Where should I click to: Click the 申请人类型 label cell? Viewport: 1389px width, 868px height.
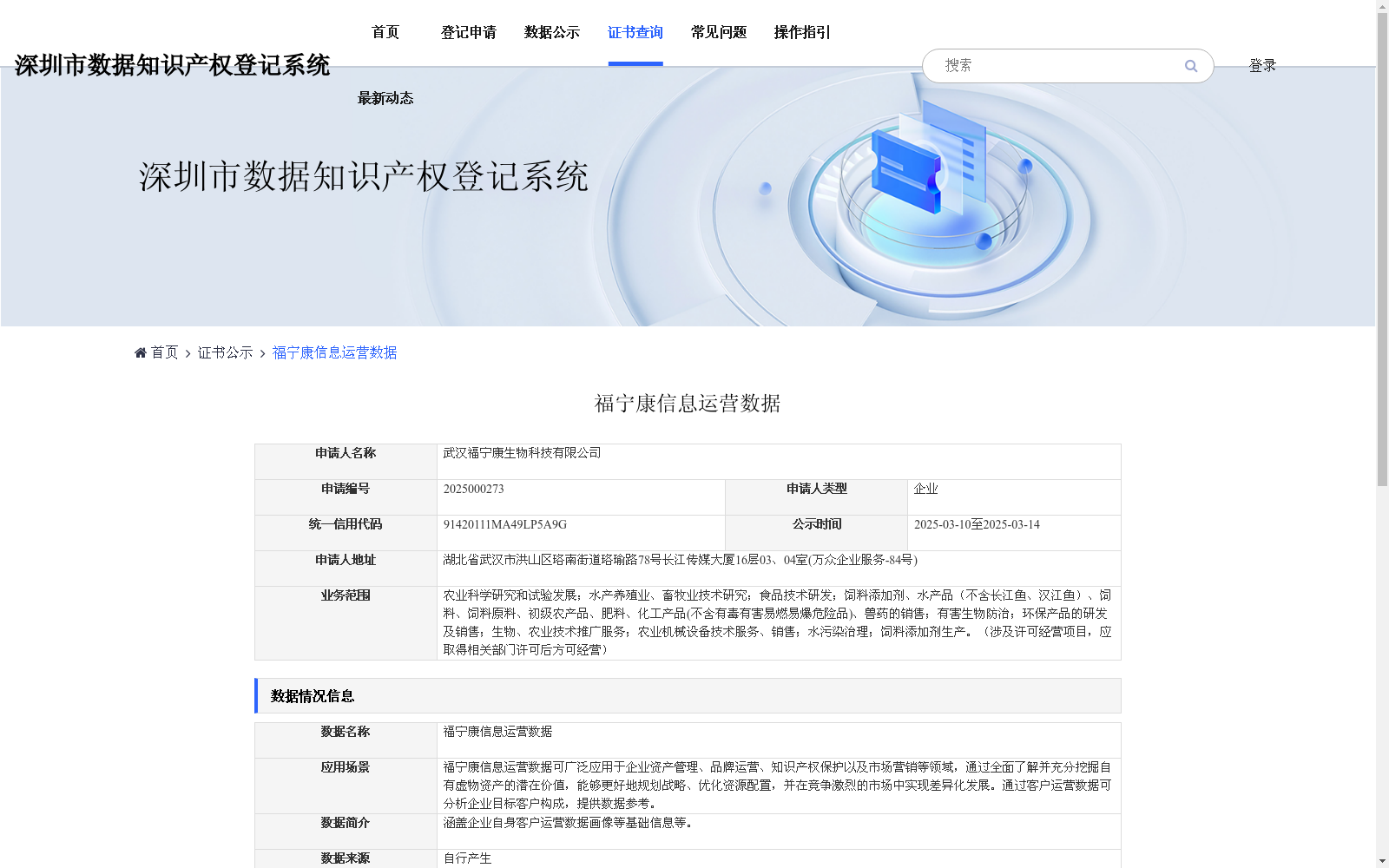point(816,497)
